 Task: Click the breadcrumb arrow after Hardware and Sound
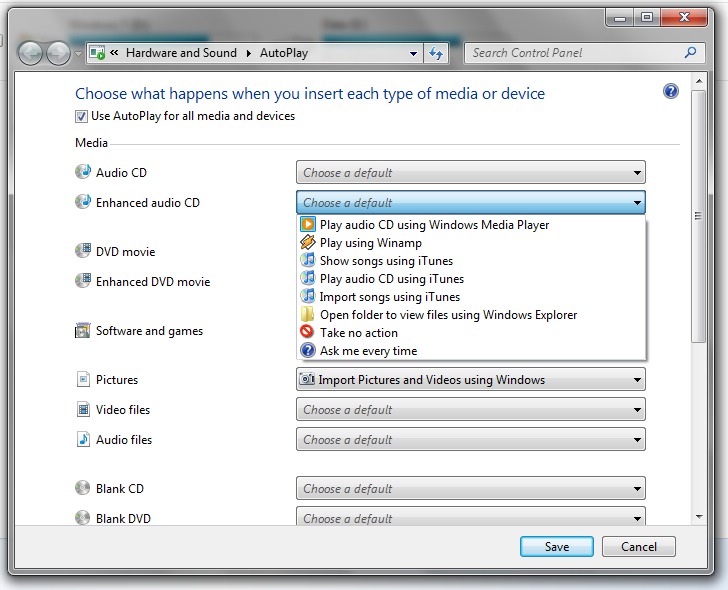(249, 53)
